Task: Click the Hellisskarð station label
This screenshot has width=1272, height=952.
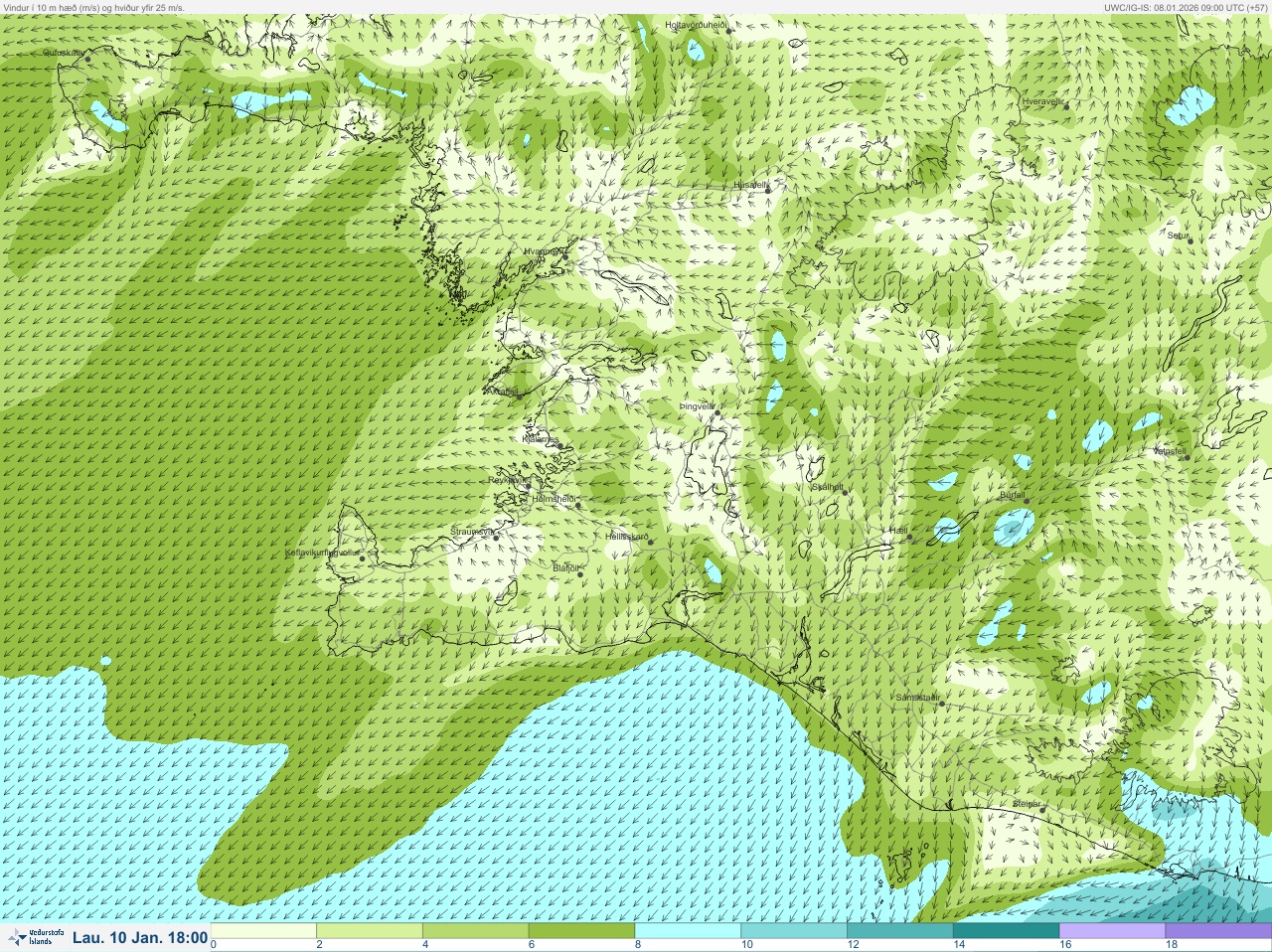Action: 626,537
